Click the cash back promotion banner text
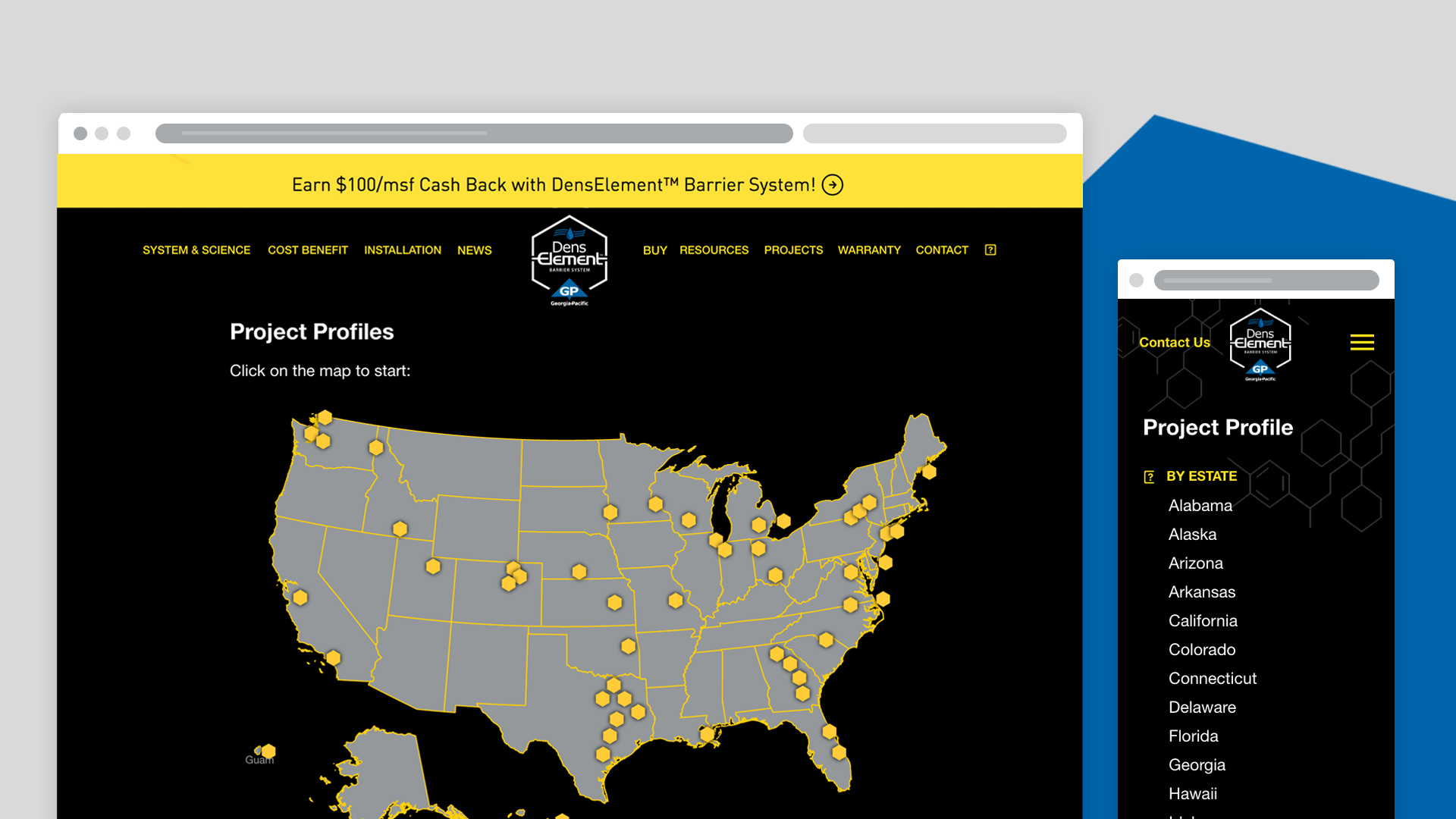Viewport: 1456px width, 819px height. (553, 185)
